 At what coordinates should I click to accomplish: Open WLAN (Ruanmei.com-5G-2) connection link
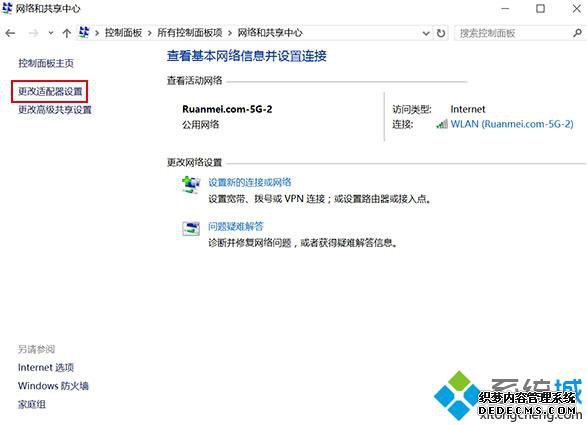512,124
